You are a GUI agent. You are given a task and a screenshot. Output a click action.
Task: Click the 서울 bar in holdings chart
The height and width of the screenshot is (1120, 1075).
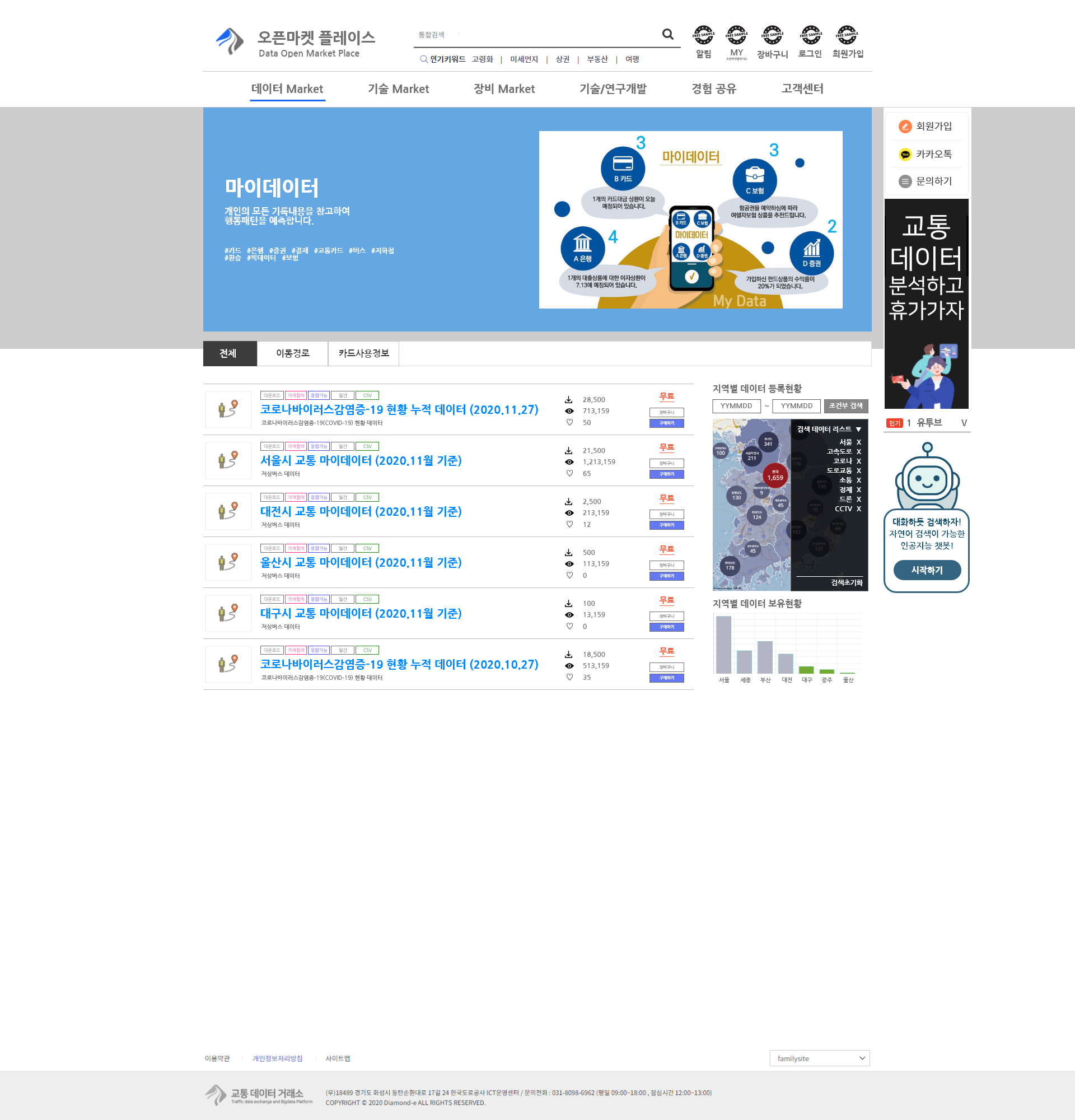click(x=723, y=645)
